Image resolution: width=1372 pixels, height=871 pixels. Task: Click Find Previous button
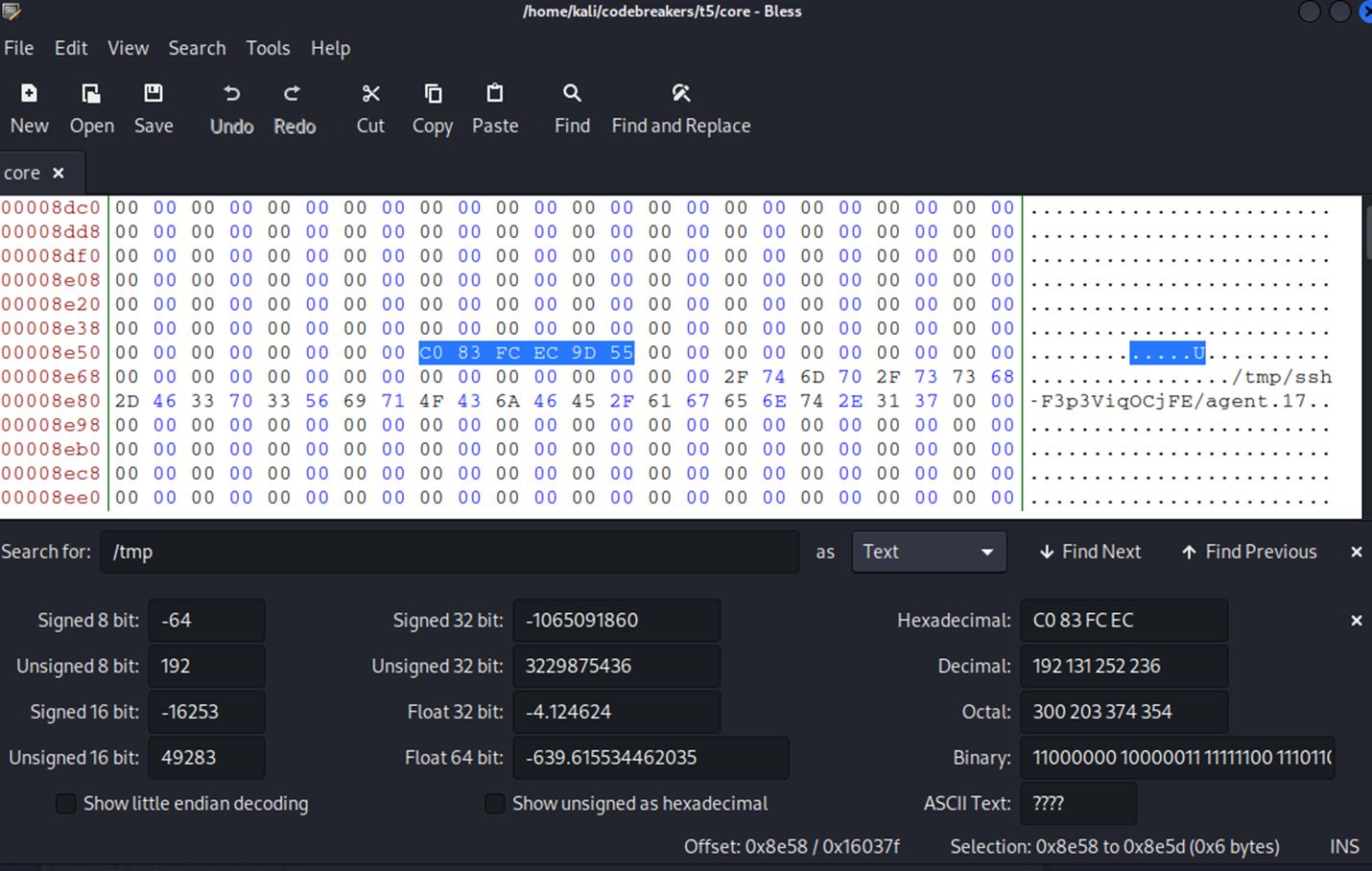click(1249, 552)
